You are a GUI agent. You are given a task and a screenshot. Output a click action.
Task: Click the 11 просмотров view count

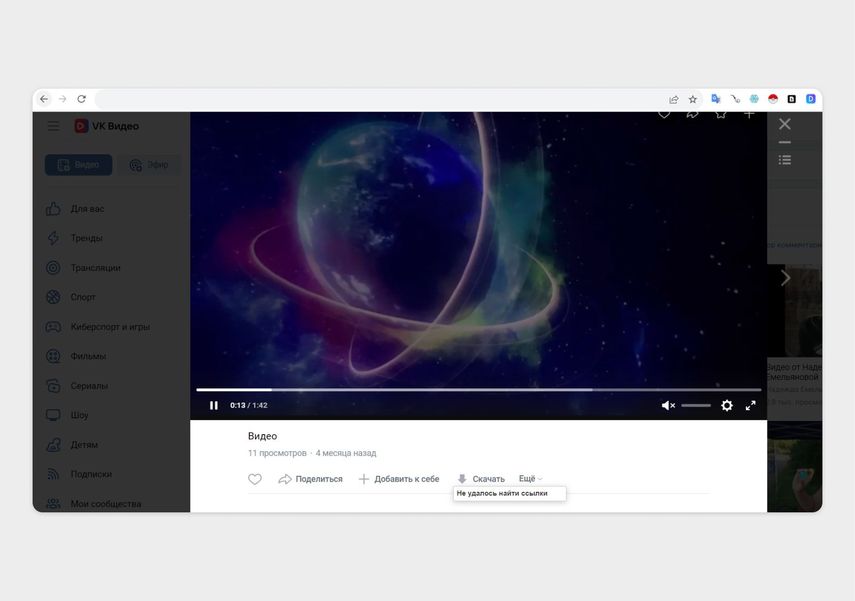coord(277,453)
